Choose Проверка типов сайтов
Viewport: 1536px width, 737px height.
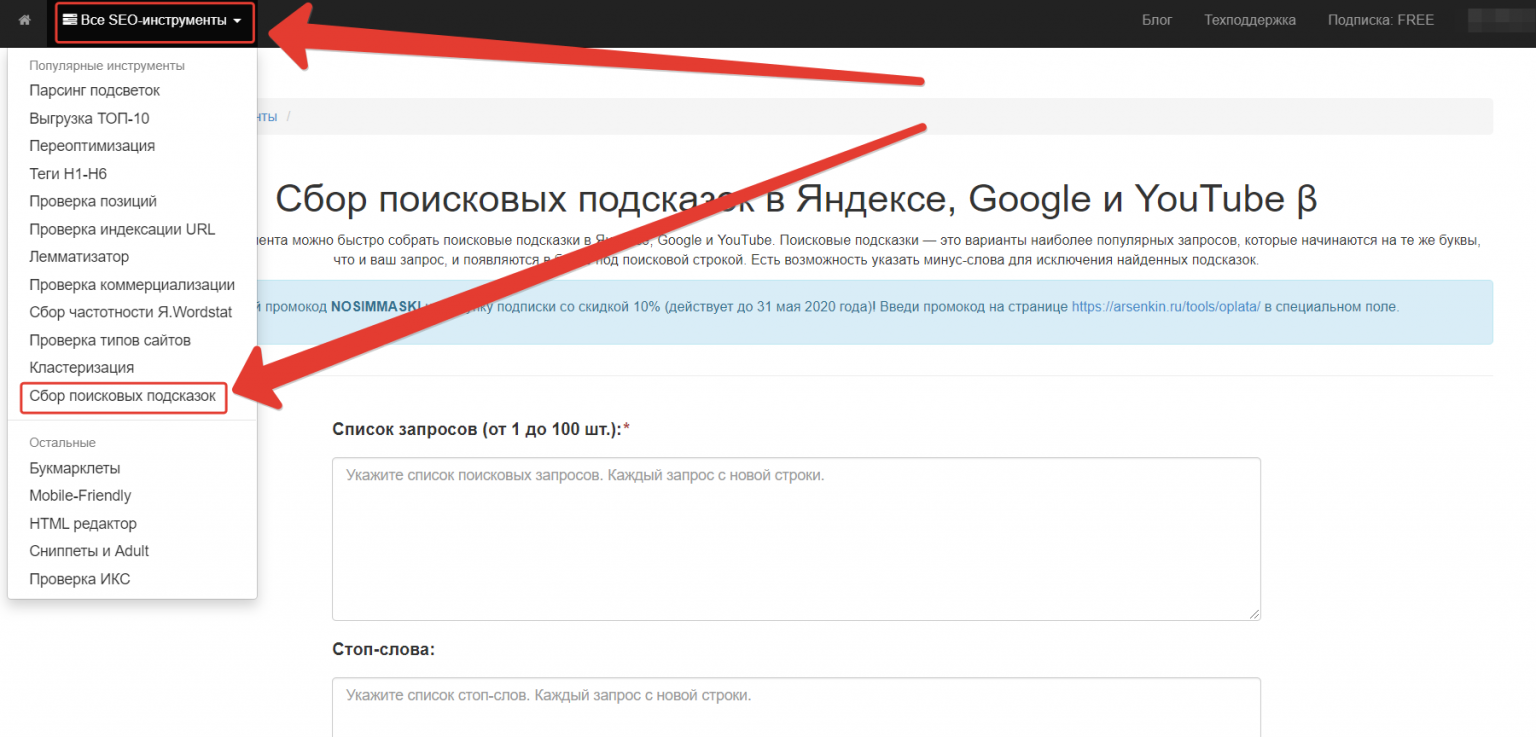[110, 340]
